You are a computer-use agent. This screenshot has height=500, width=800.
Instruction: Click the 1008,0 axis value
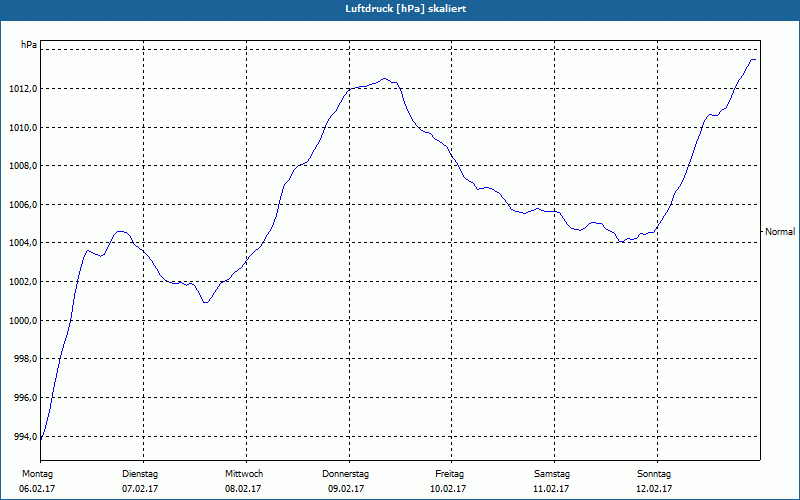point(23,166)
